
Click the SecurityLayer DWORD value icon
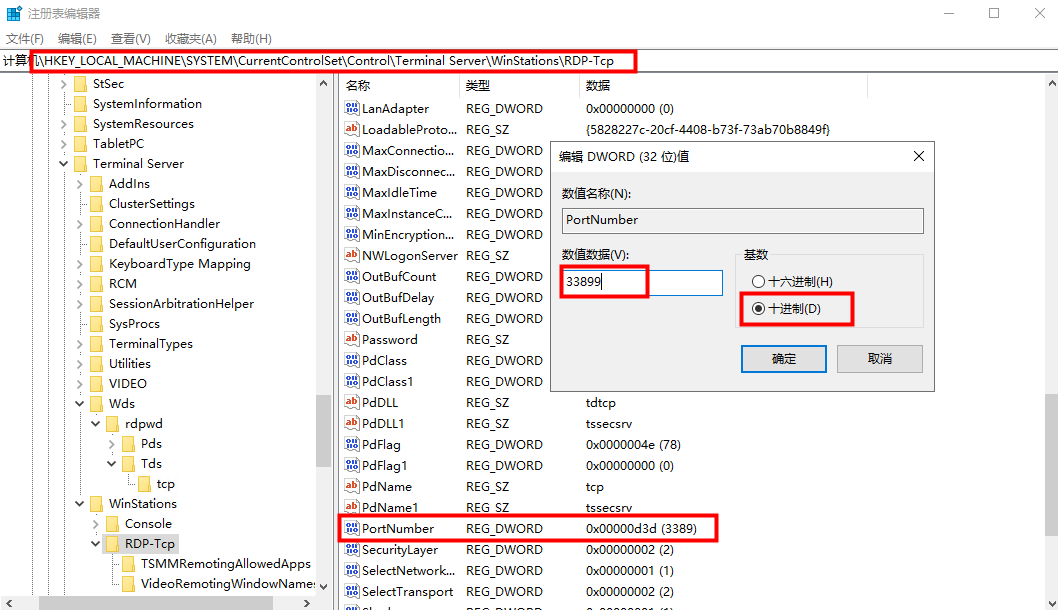click(351, 549)
